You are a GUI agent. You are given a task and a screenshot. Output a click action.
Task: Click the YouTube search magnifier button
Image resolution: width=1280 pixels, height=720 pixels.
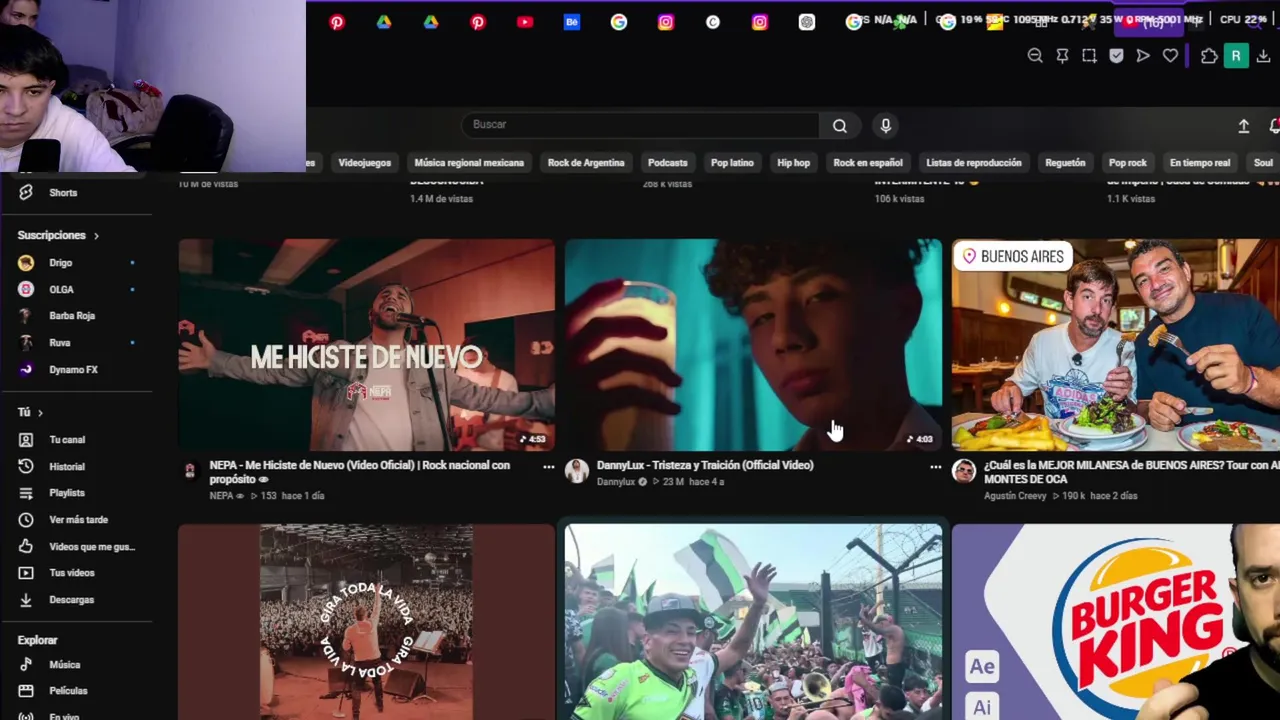[840, 125]
